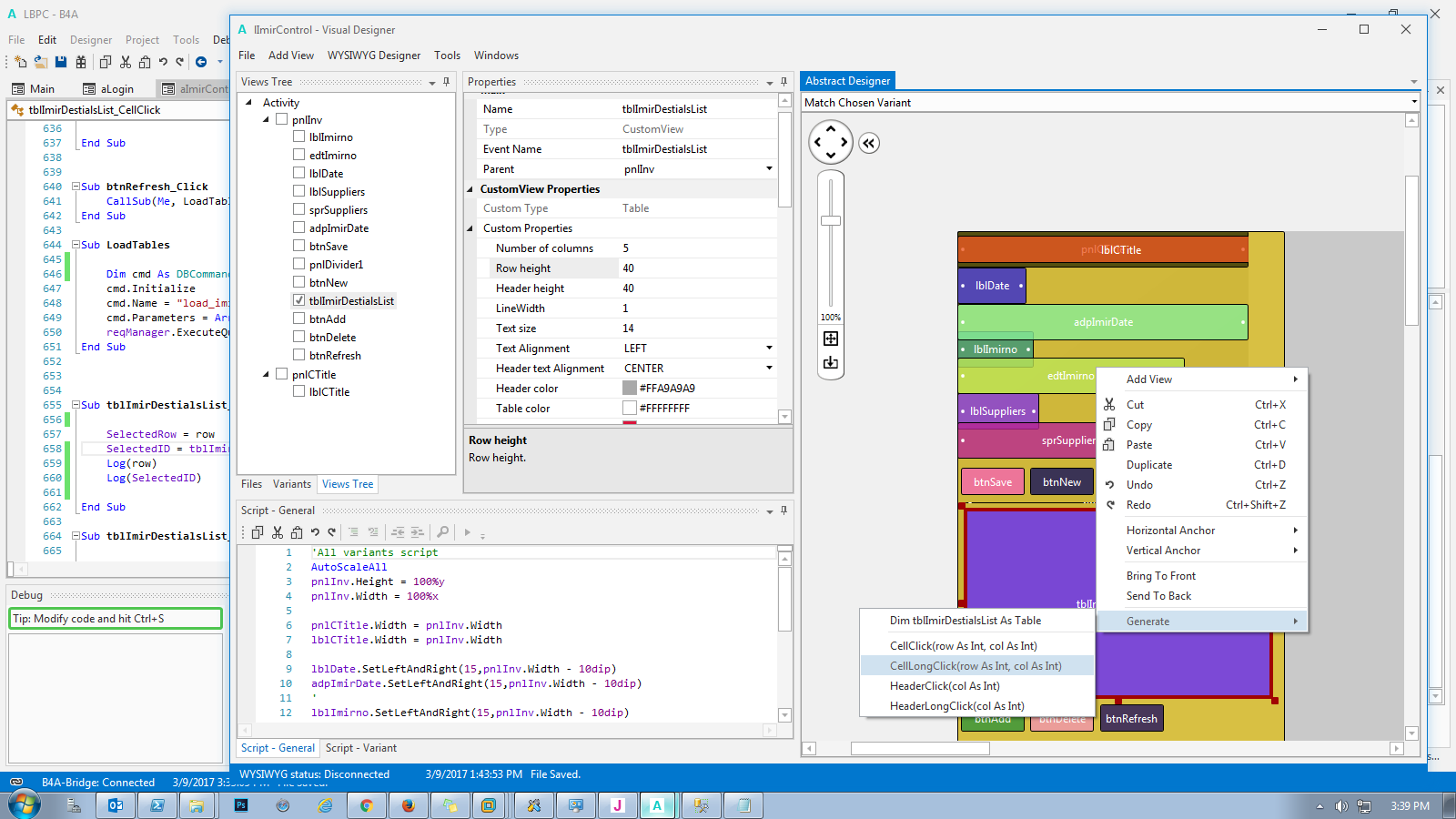Click the fit-to-screen icon below the zoom slider
The image size is (1456, 819).
point(831,339)
